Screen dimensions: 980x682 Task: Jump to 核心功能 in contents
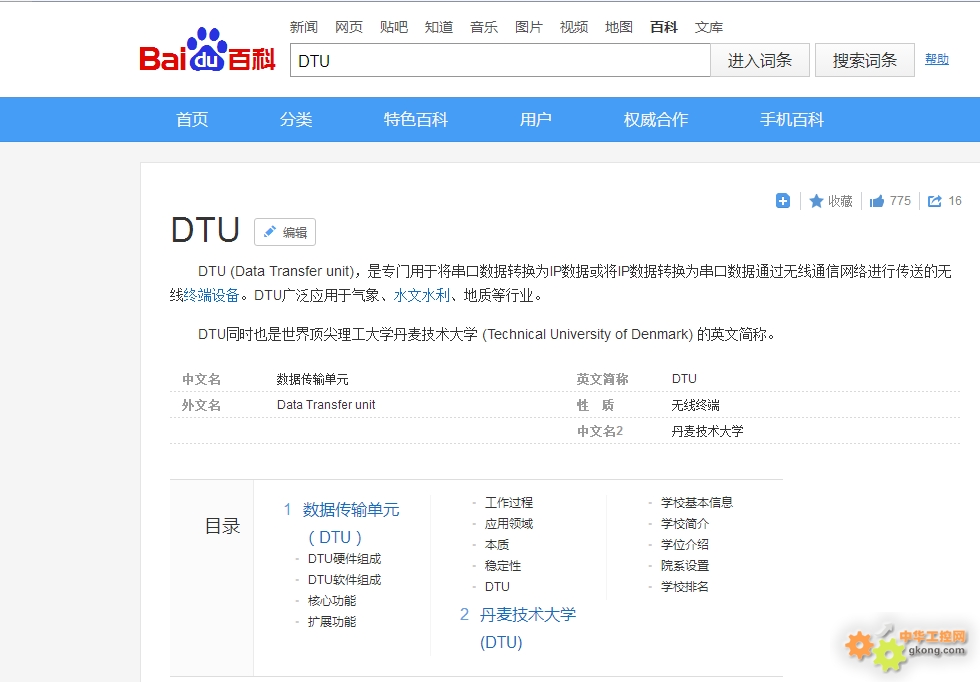(332, 601)
